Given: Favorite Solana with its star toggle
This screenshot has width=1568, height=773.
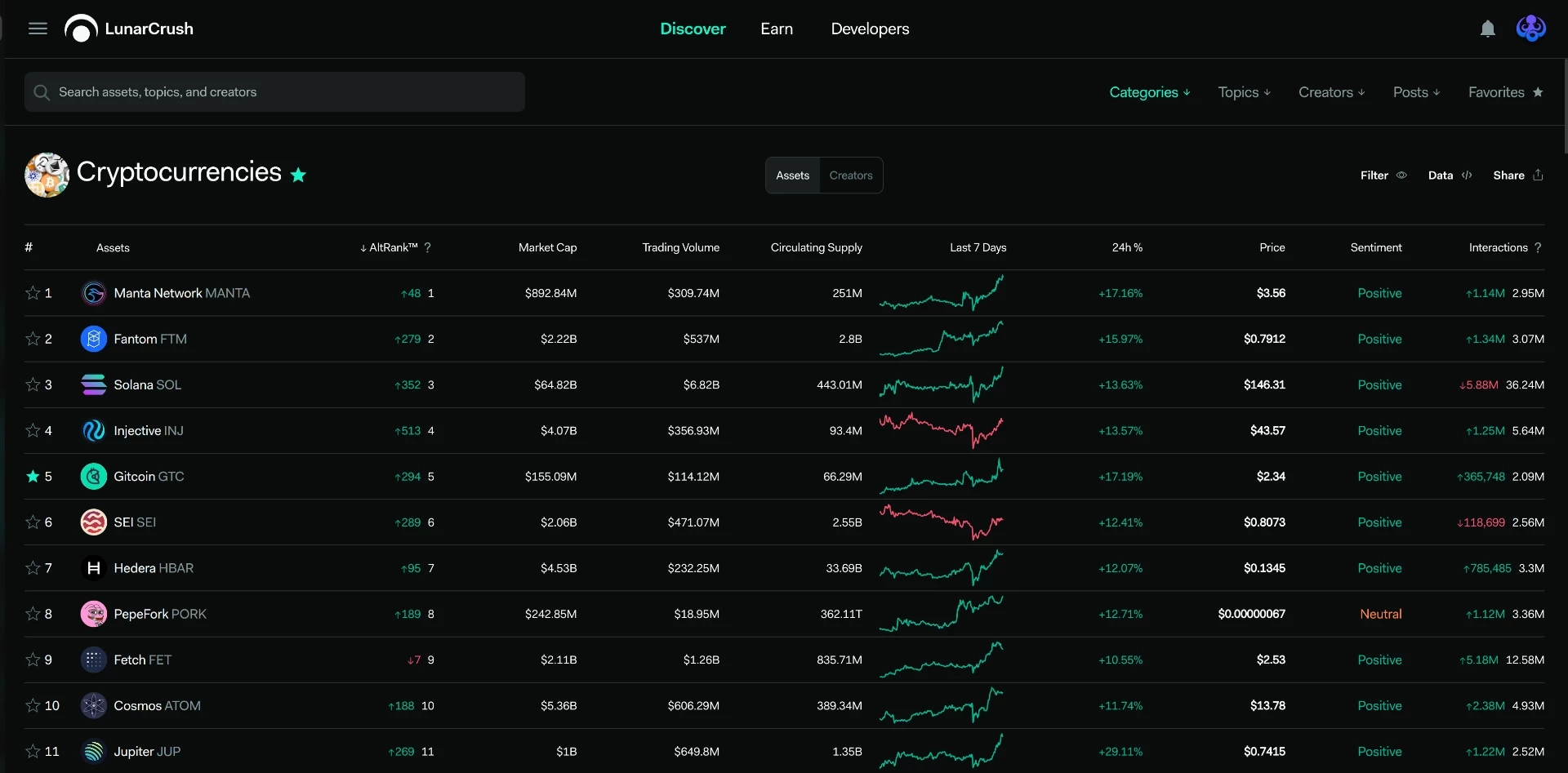Looking at the screenshot, I should click(33, 384).
